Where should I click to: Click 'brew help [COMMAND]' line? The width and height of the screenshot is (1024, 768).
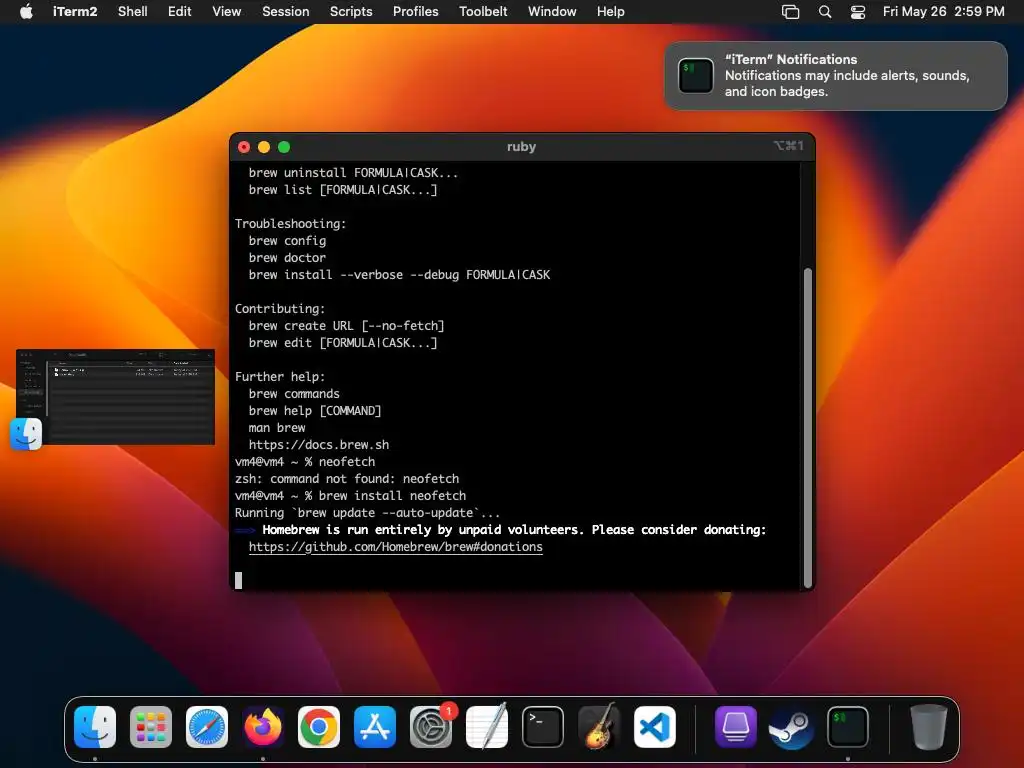click(x=315, y=411)
